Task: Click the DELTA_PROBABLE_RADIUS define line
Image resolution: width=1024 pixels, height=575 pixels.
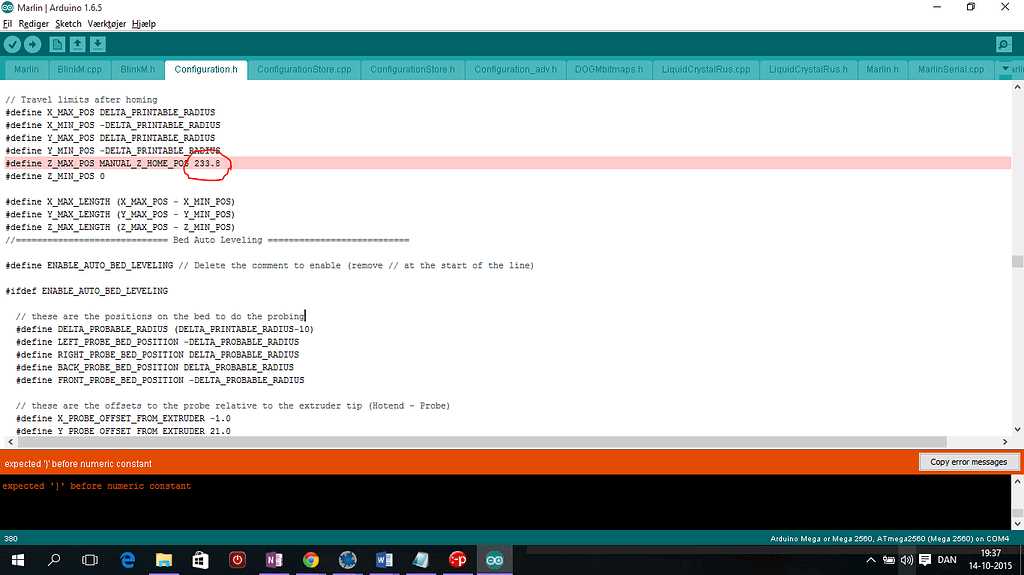Action: coord(165,329)
